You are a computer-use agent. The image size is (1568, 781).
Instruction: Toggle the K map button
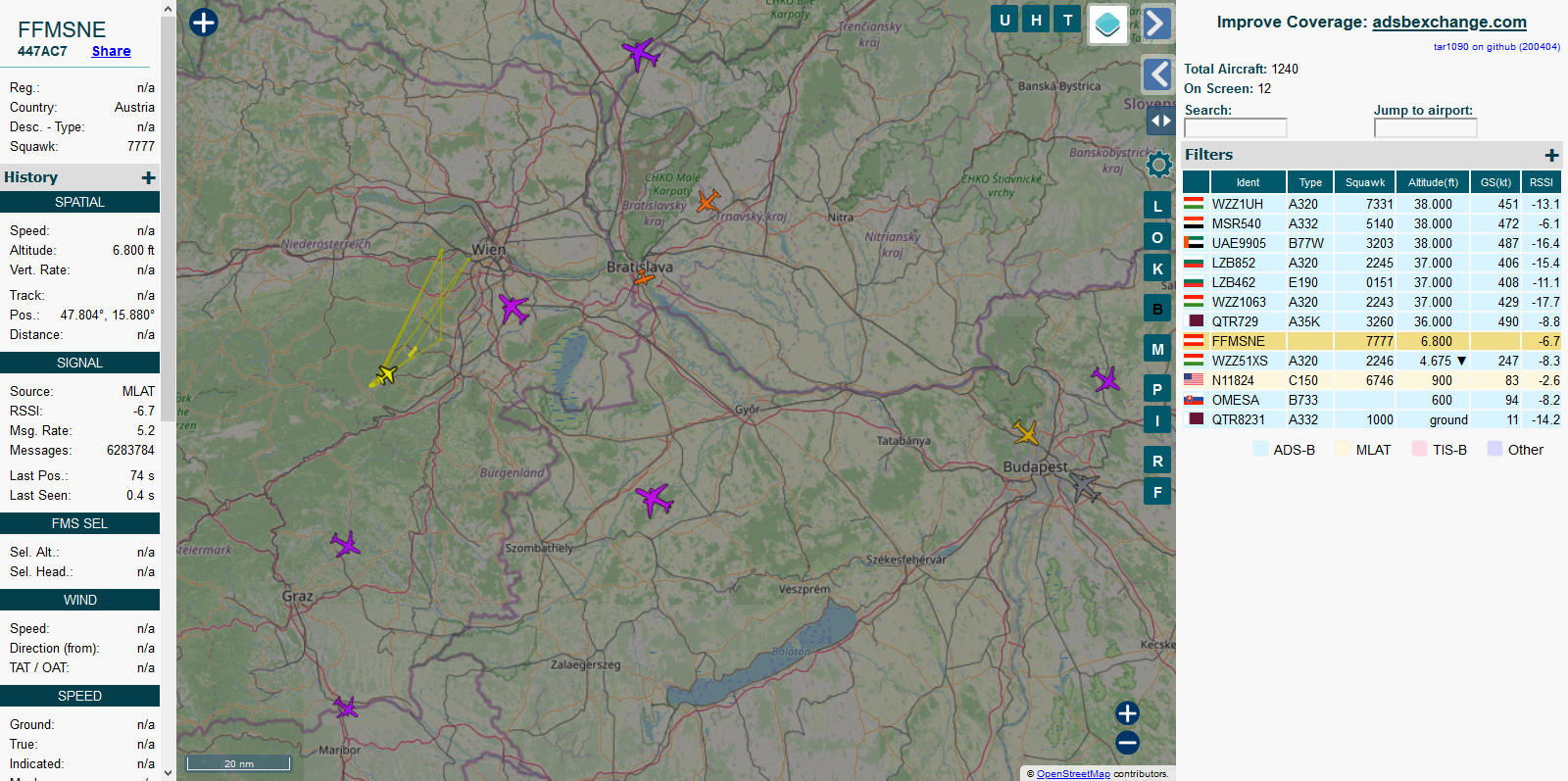tap(1157, 268)
